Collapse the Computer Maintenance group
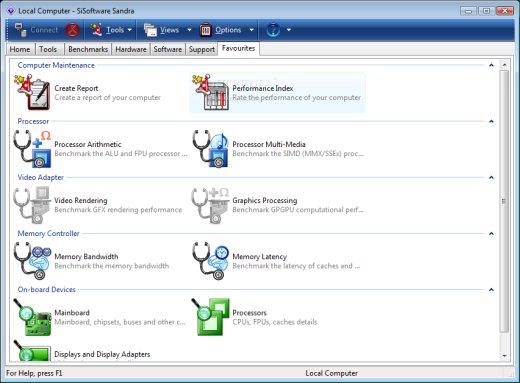The width and height of the screenshot is (520, 383). (x=491, y=65)
